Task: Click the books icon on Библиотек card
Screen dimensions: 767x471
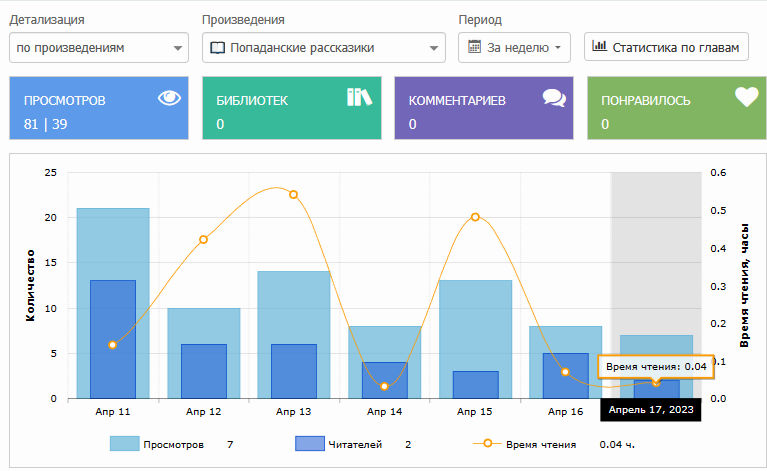Action: point(359,98)
